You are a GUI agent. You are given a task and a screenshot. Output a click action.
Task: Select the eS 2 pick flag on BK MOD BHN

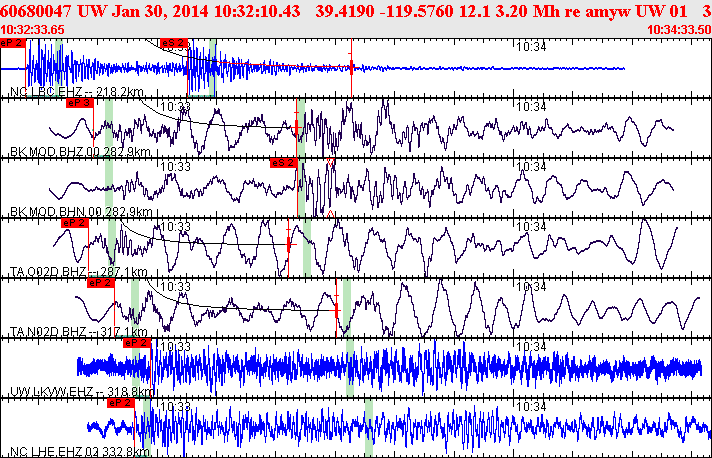284,163
